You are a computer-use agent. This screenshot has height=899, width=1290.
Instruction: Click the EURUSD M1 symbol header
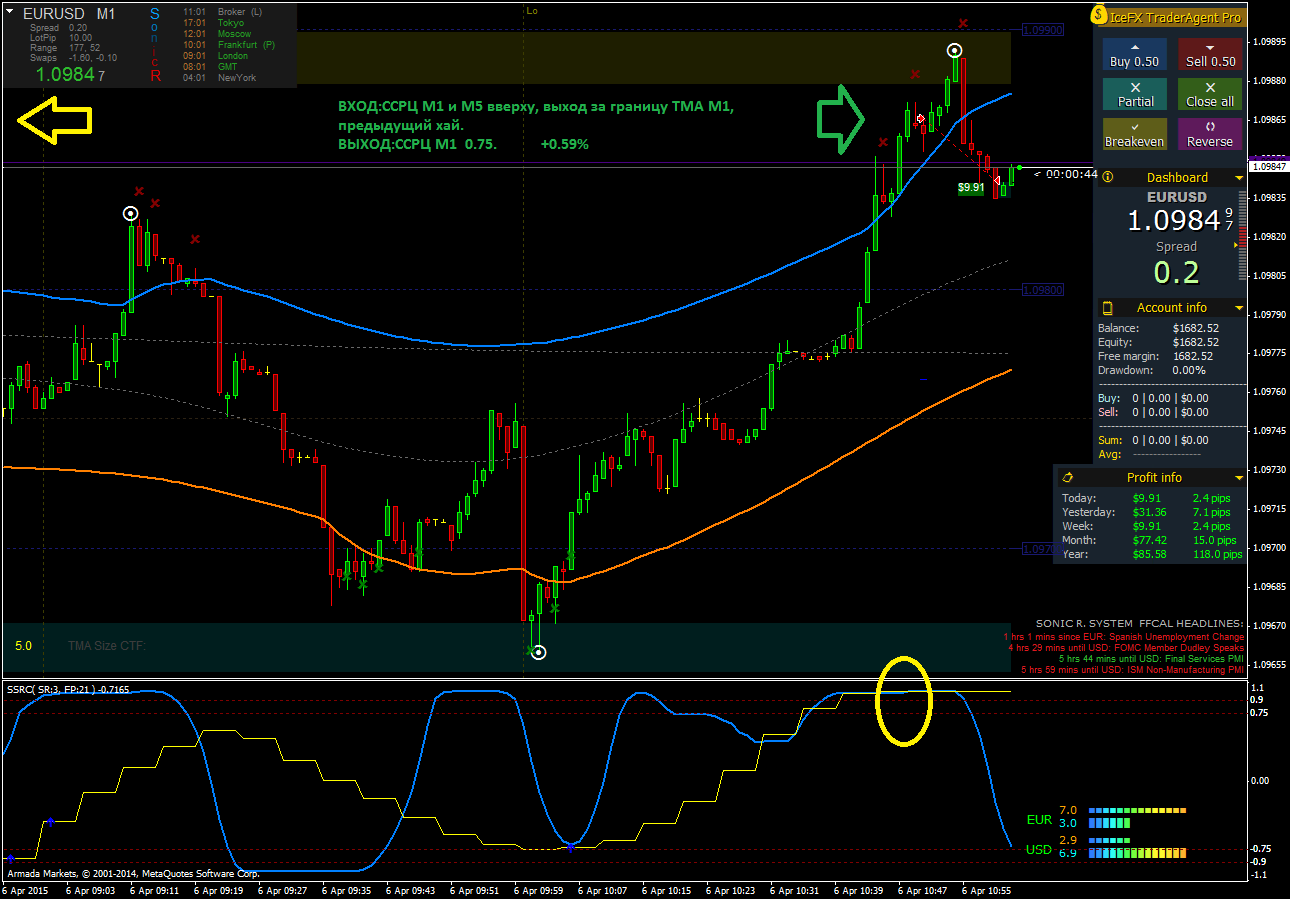coord(69,14)
